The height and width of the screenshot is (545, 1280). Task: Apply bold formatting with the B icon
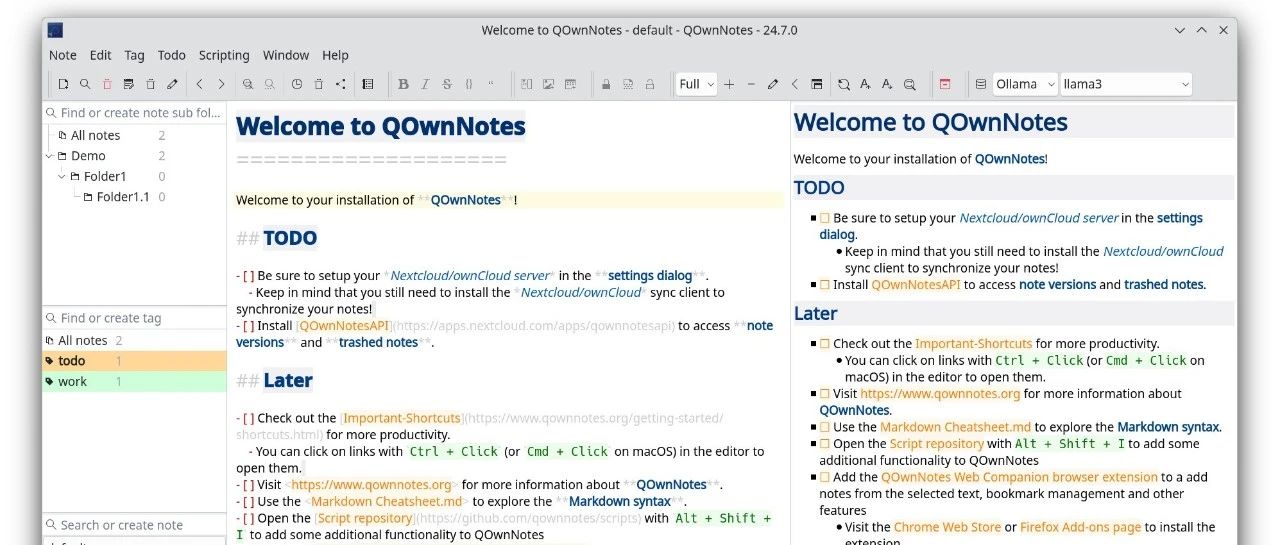coord(403,84)
